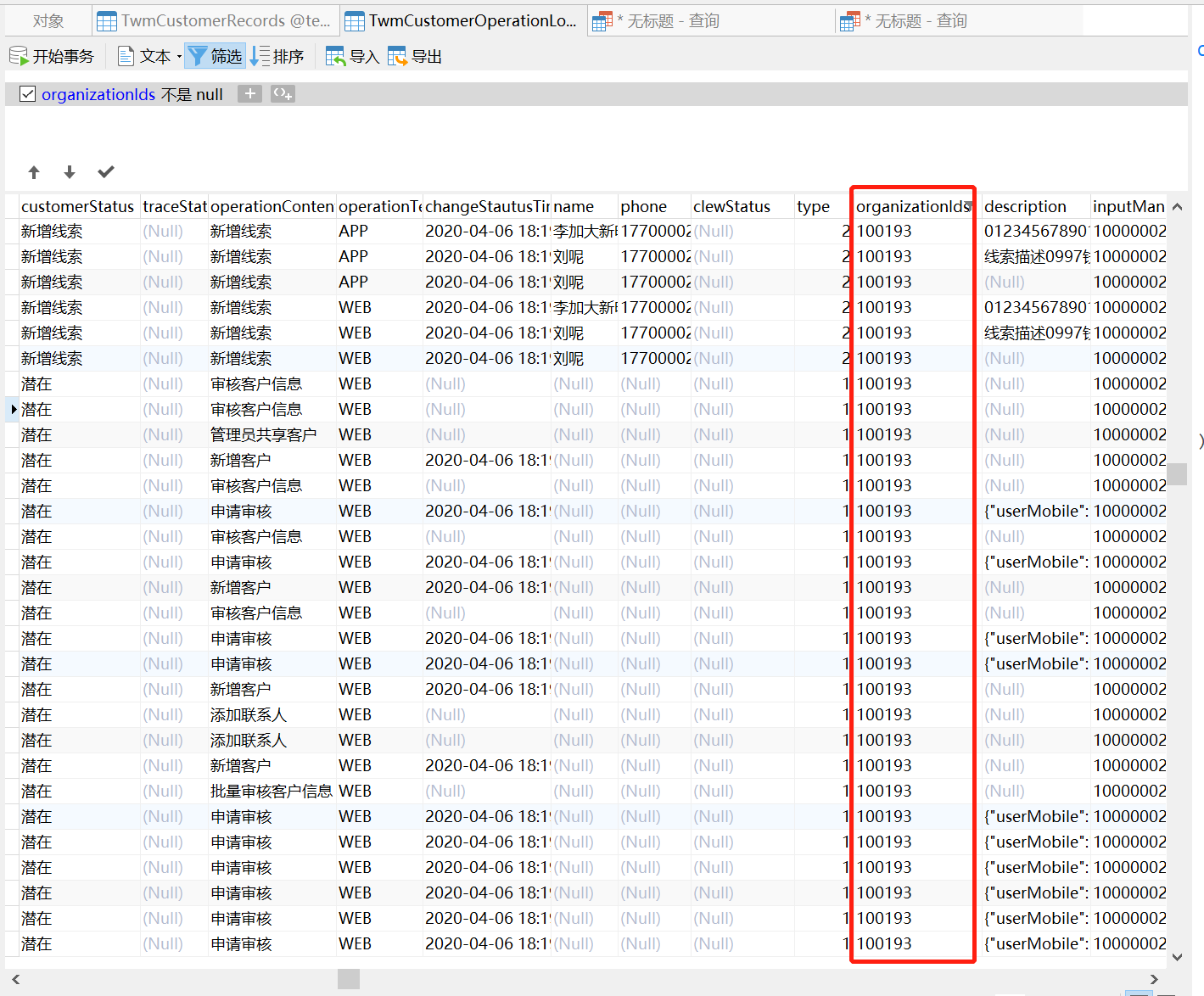Add a new filter condition with plus button
Screen dimensions: 1204x996
pyautogui.click(x=249, y=94)
